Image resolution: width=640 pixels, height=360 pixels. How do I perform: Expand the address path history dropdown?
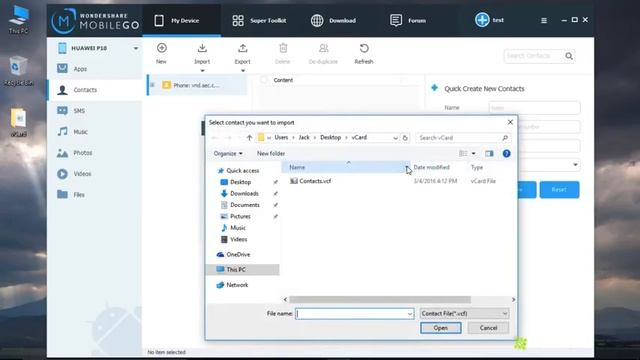395,138
